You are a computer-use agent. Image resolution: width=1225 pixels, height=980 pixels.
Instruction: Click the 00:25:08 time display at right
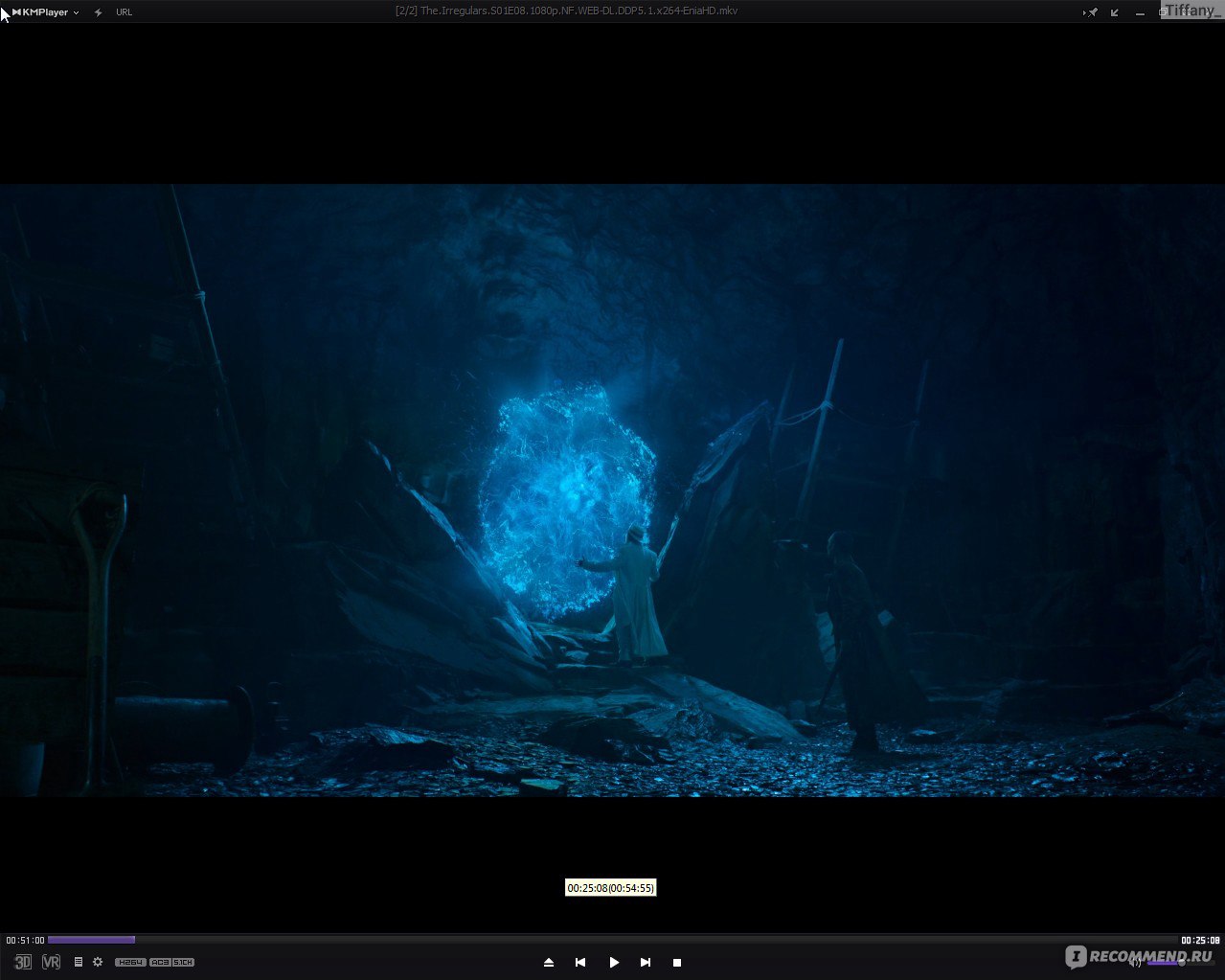point(1200,941)
